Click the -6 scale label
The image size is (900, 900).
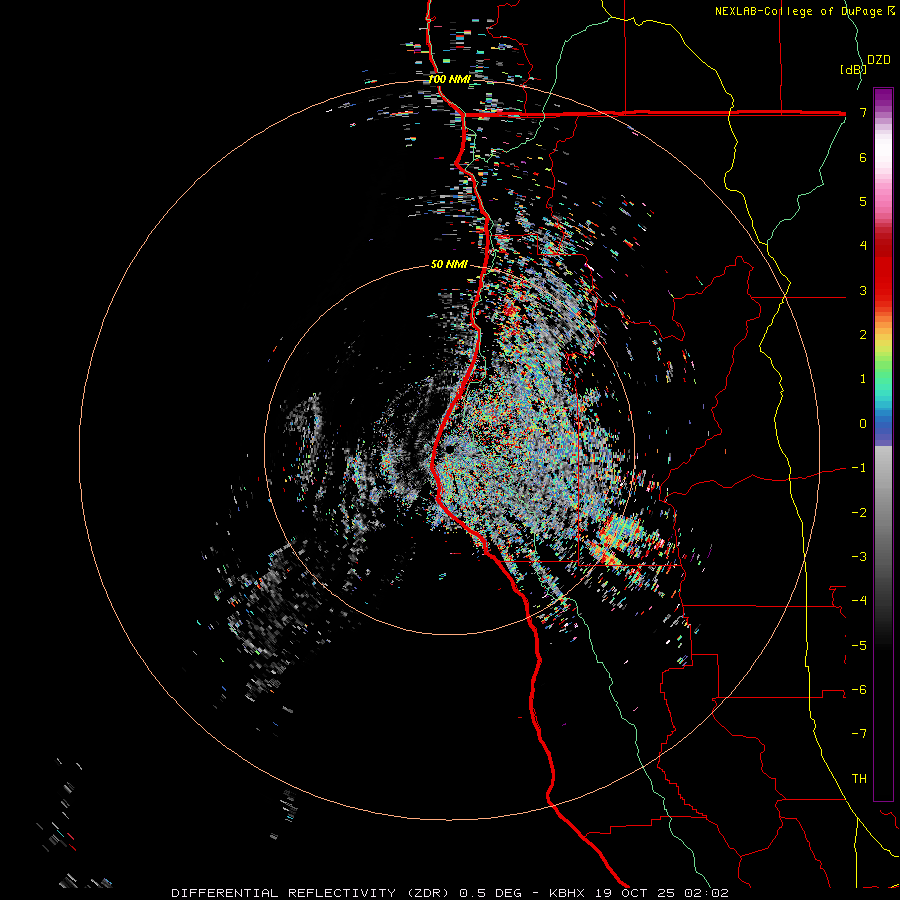859,690
